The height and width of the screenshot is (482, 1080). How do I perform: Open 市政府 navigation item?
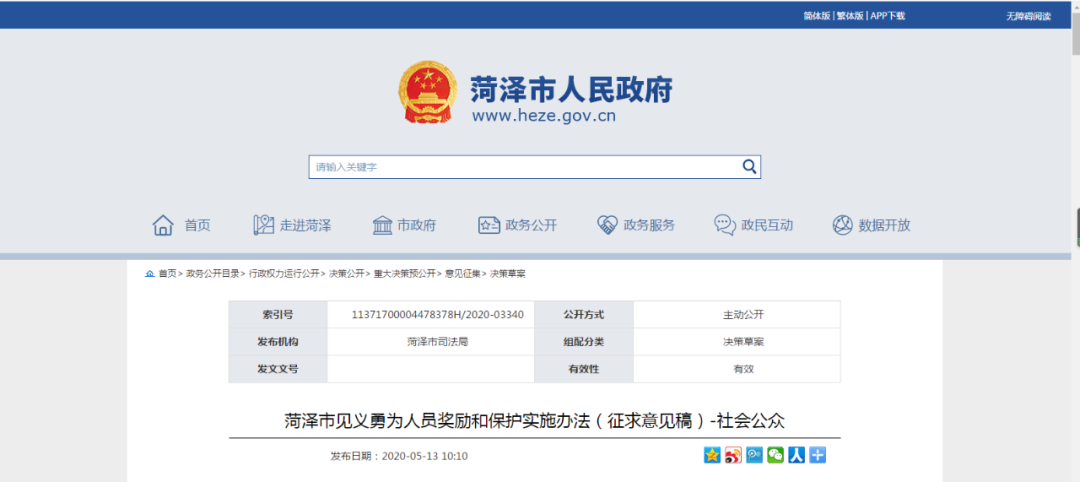[x=404, y=225]
